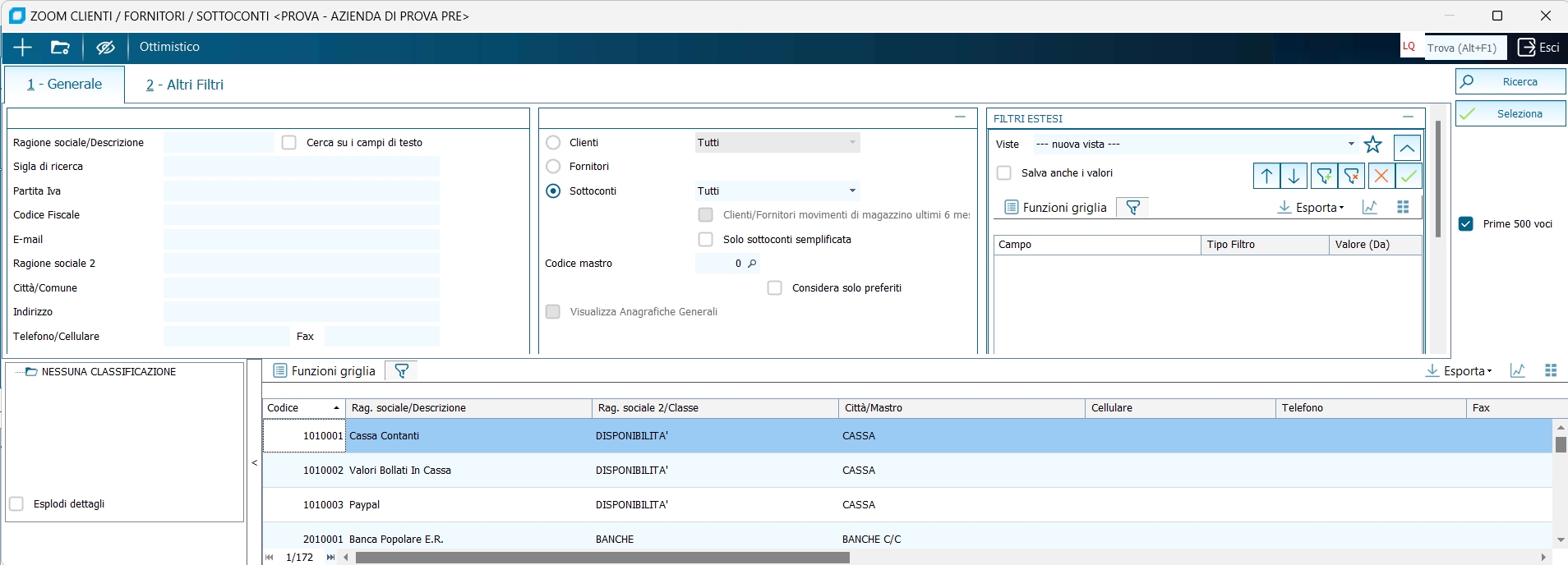The height and width of the screenshot is (565, 1568).
Task: Click the plus icon in the top toolbar
Action: [x=22, y=48]
